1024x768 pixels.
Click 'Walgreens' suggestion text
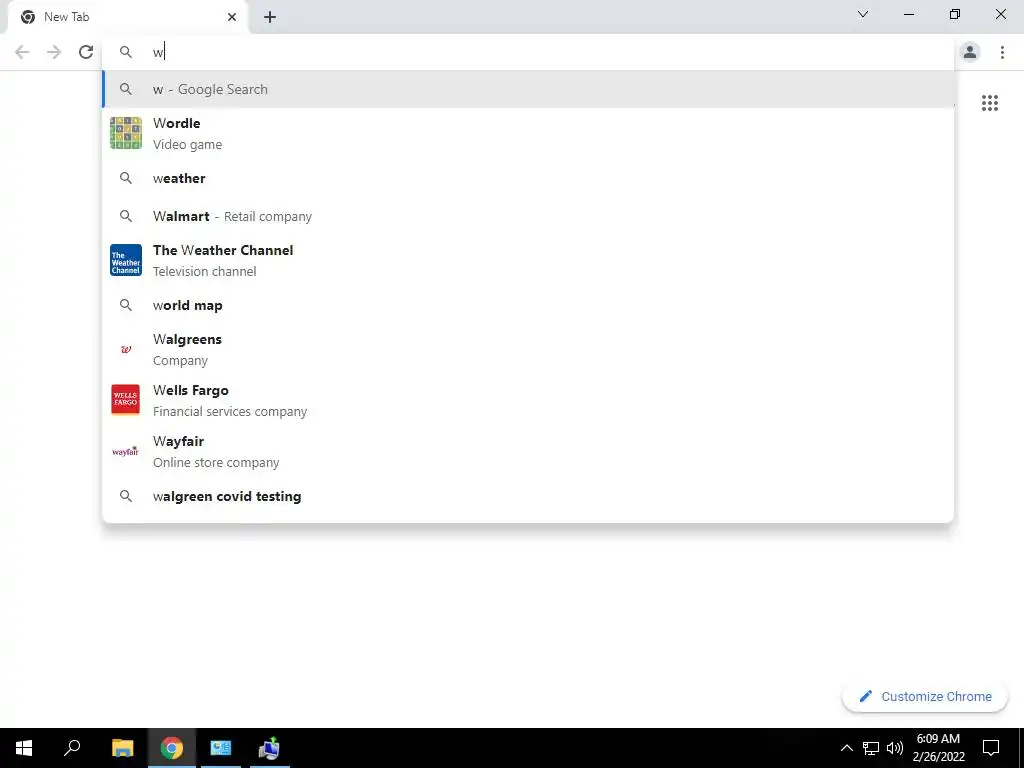pos(187,340)
